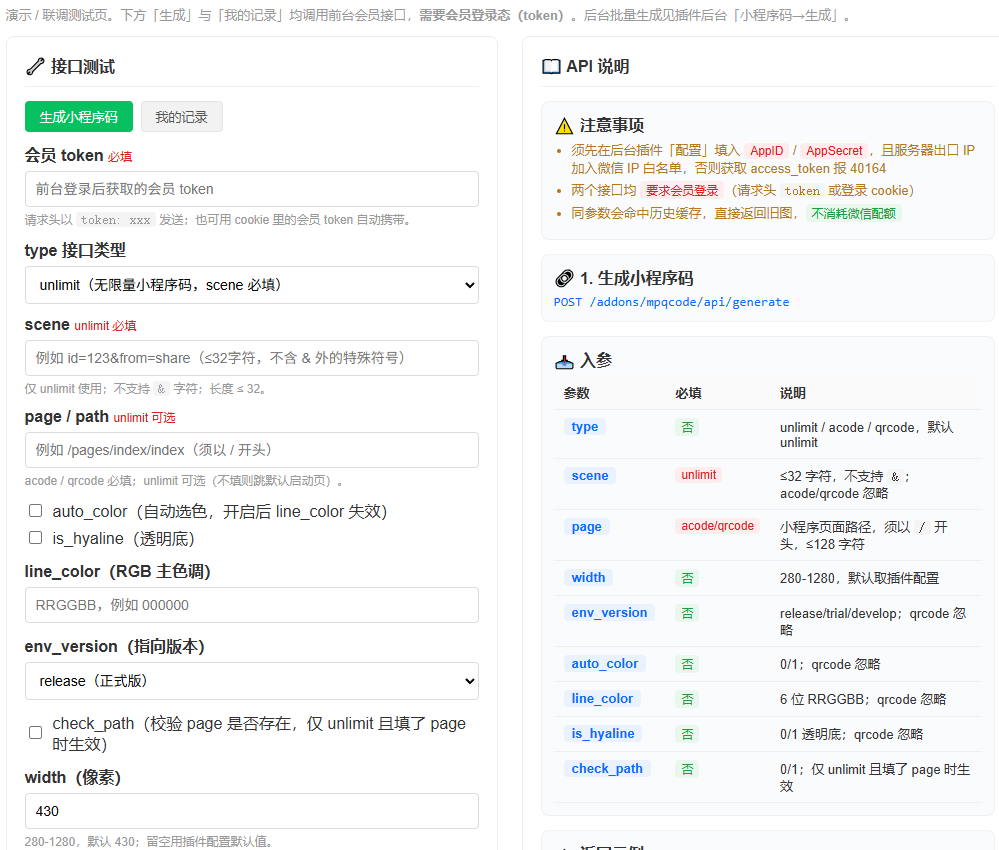Click the warning triangle icon beside 注意事项

(564, 126)
